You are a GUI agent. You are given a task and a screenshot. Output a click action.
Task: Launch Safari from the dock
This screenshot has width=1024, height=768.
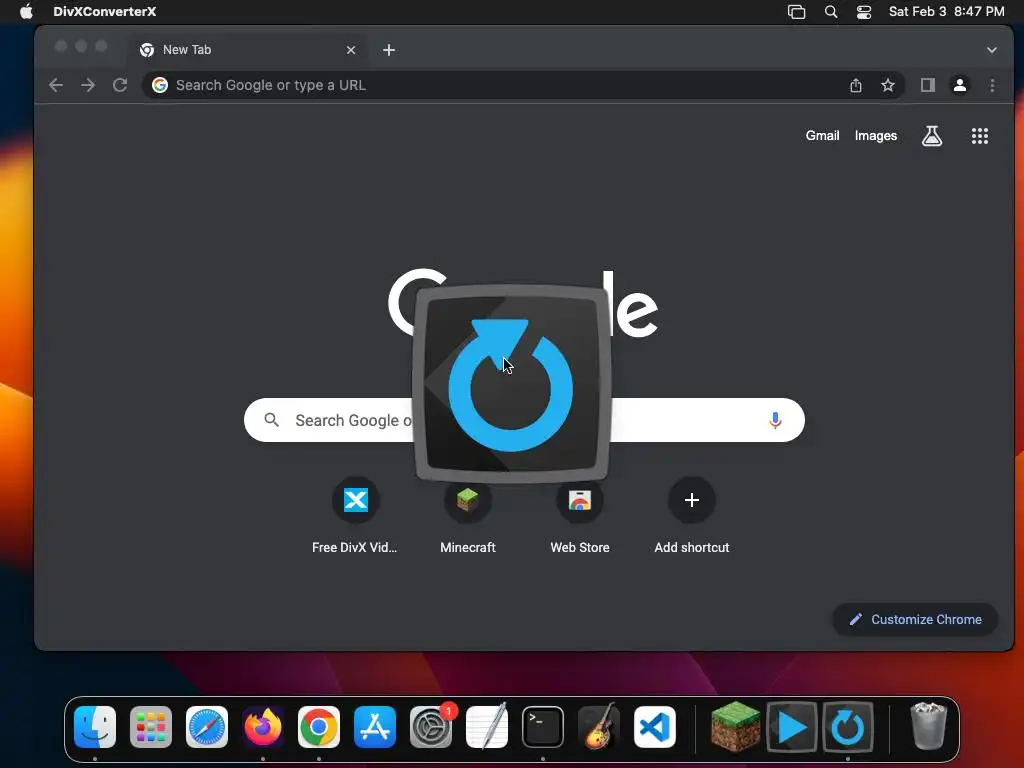[x=207, y=727]
